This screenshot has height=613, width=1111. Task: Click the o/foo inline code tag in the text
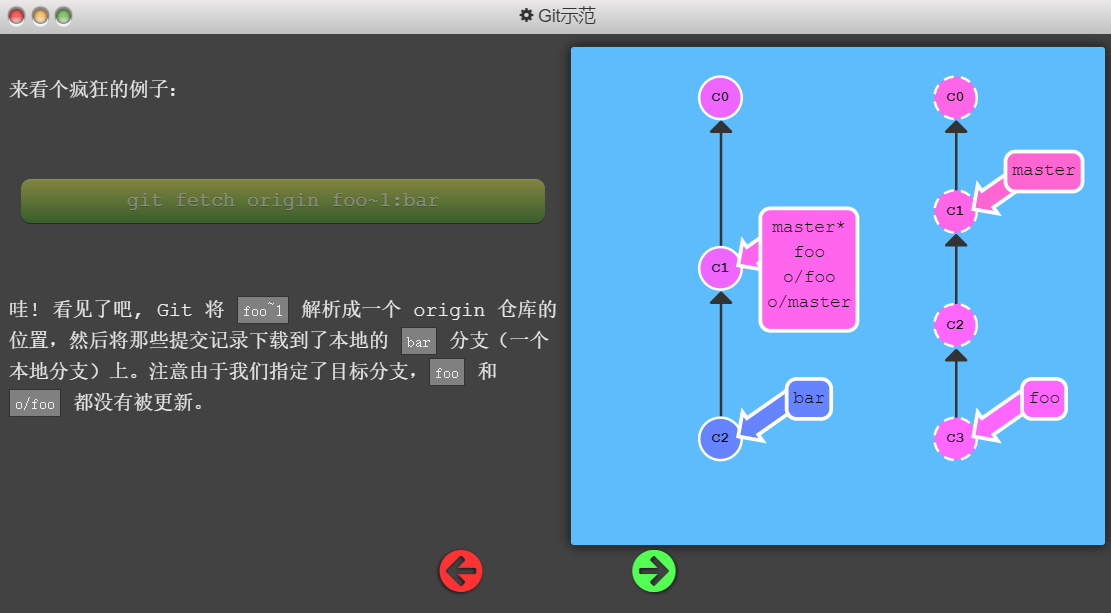tap(35, 404)
